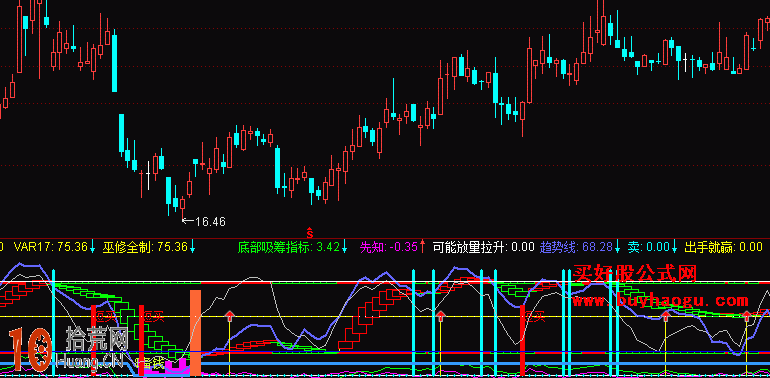This screenshot has height=378, width=770.
Task: Select the 出手就赢: 0.00 label
Action: tap(723, 246)
